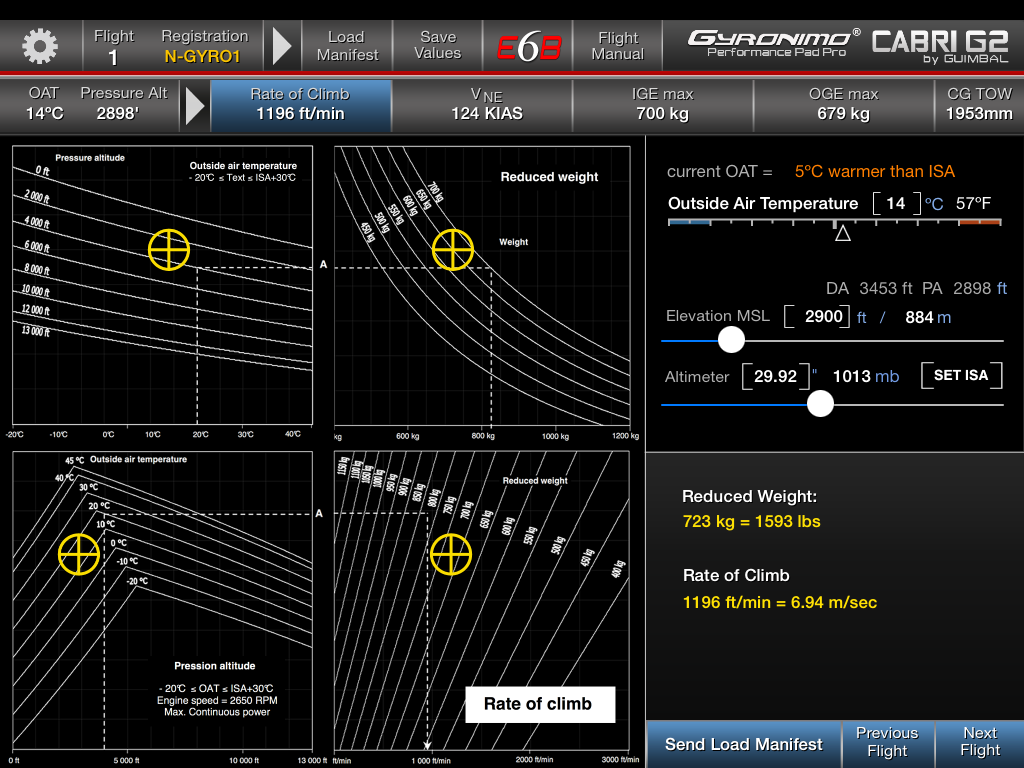
Task: Go to Next Flight
Action: tap(980, 743)
